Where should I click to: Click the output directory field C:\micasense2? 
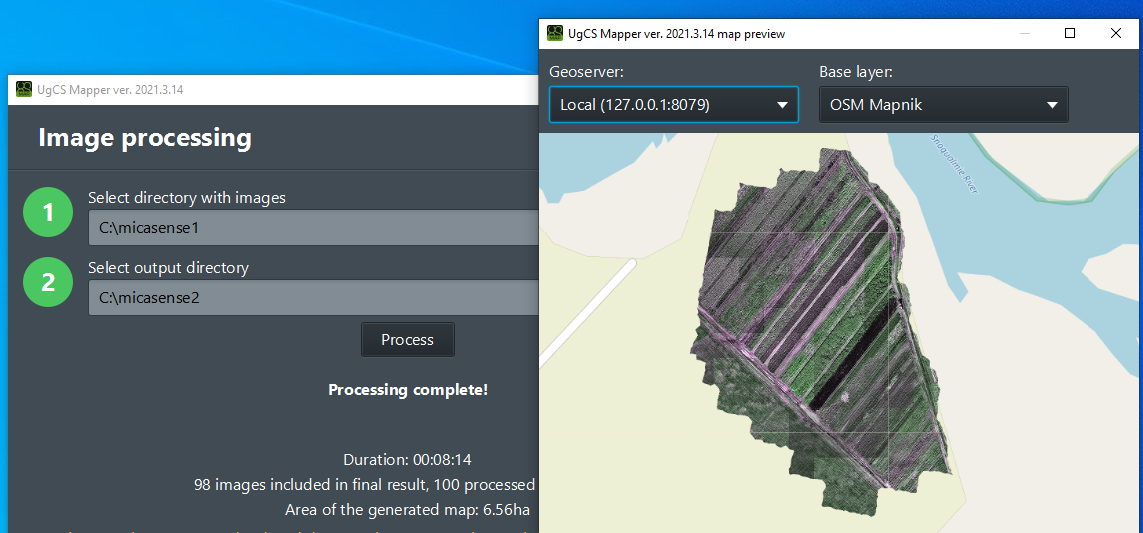[x=313, y=297]
